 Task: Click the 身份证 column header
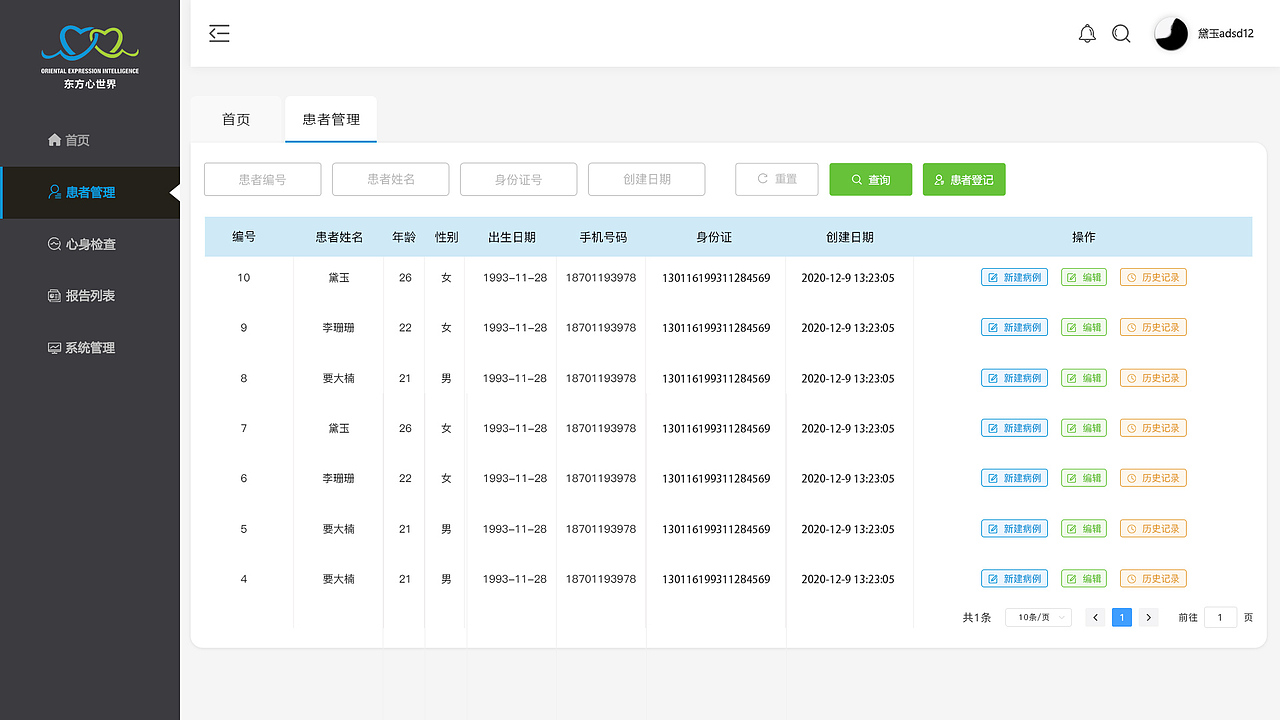tap(714, 237)
